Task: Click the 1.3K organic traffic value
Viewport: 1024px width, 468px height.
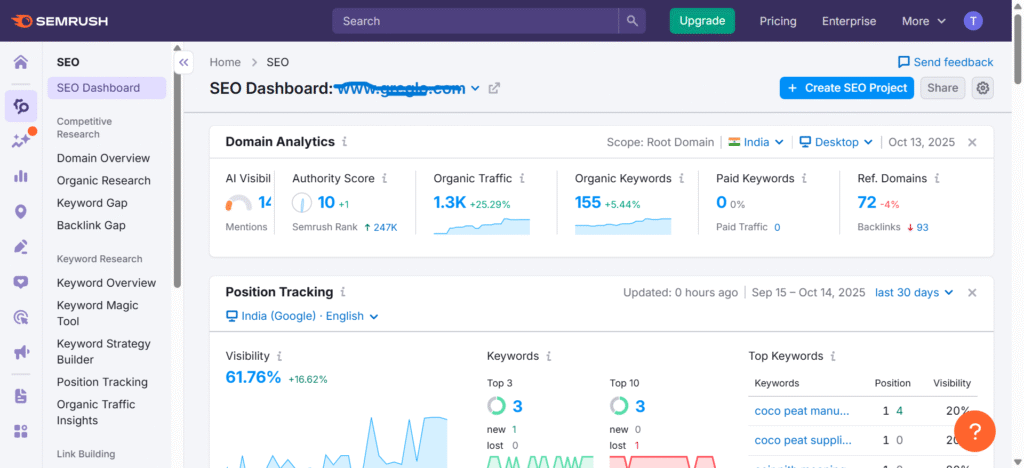Action: pyautogui.click(x=450, y=203)
